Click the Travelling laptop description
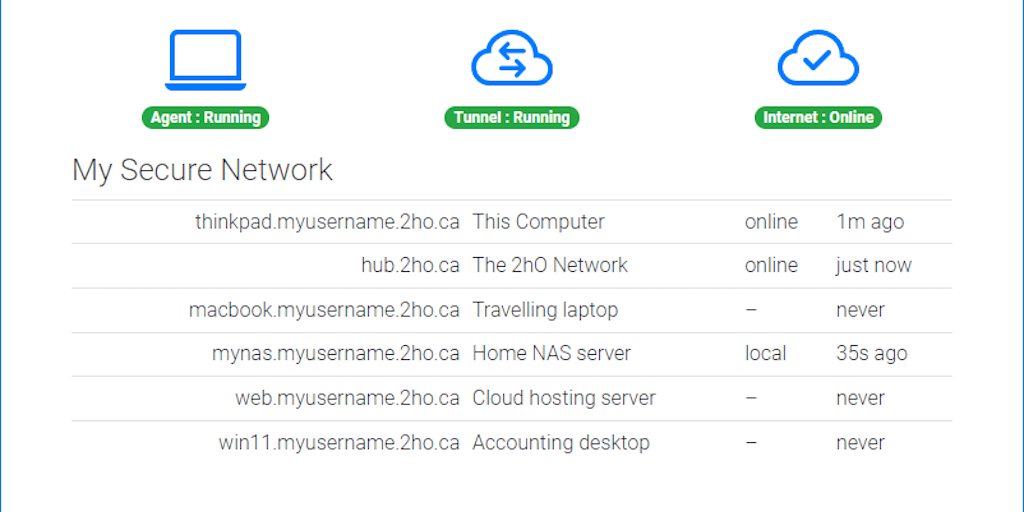1024x512 pixels. coord(545,310)
